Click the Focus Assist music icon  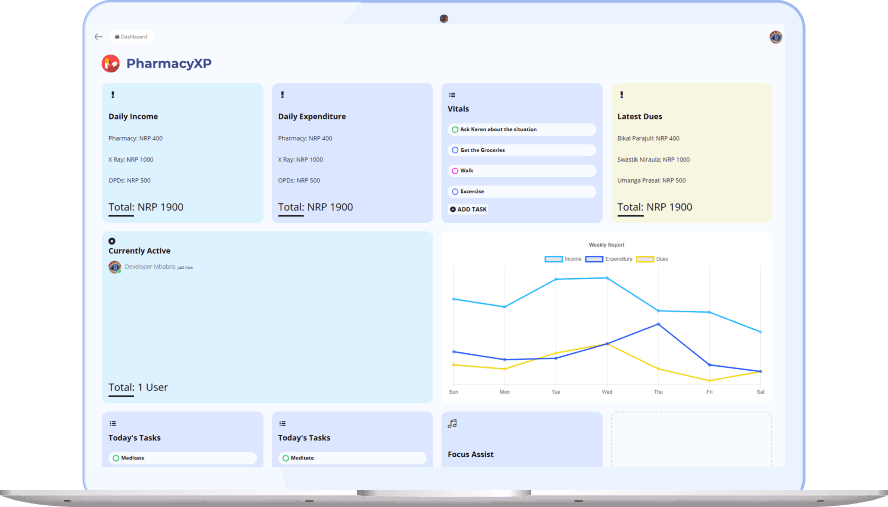pos(452,424)
